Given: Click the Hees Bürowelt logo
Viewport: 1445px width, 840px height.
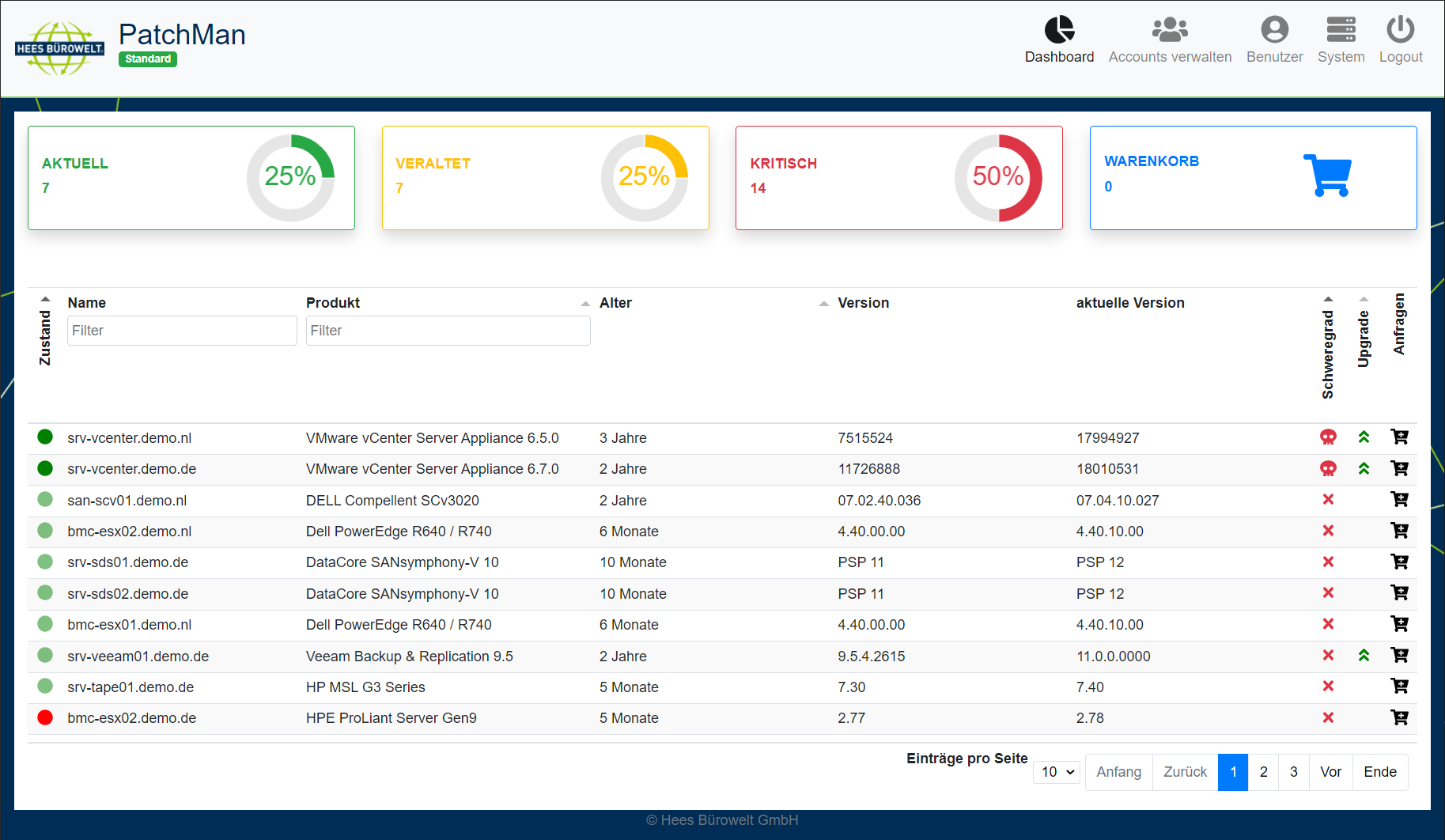Looking at the screenshot, I should [x=59, y=48].
